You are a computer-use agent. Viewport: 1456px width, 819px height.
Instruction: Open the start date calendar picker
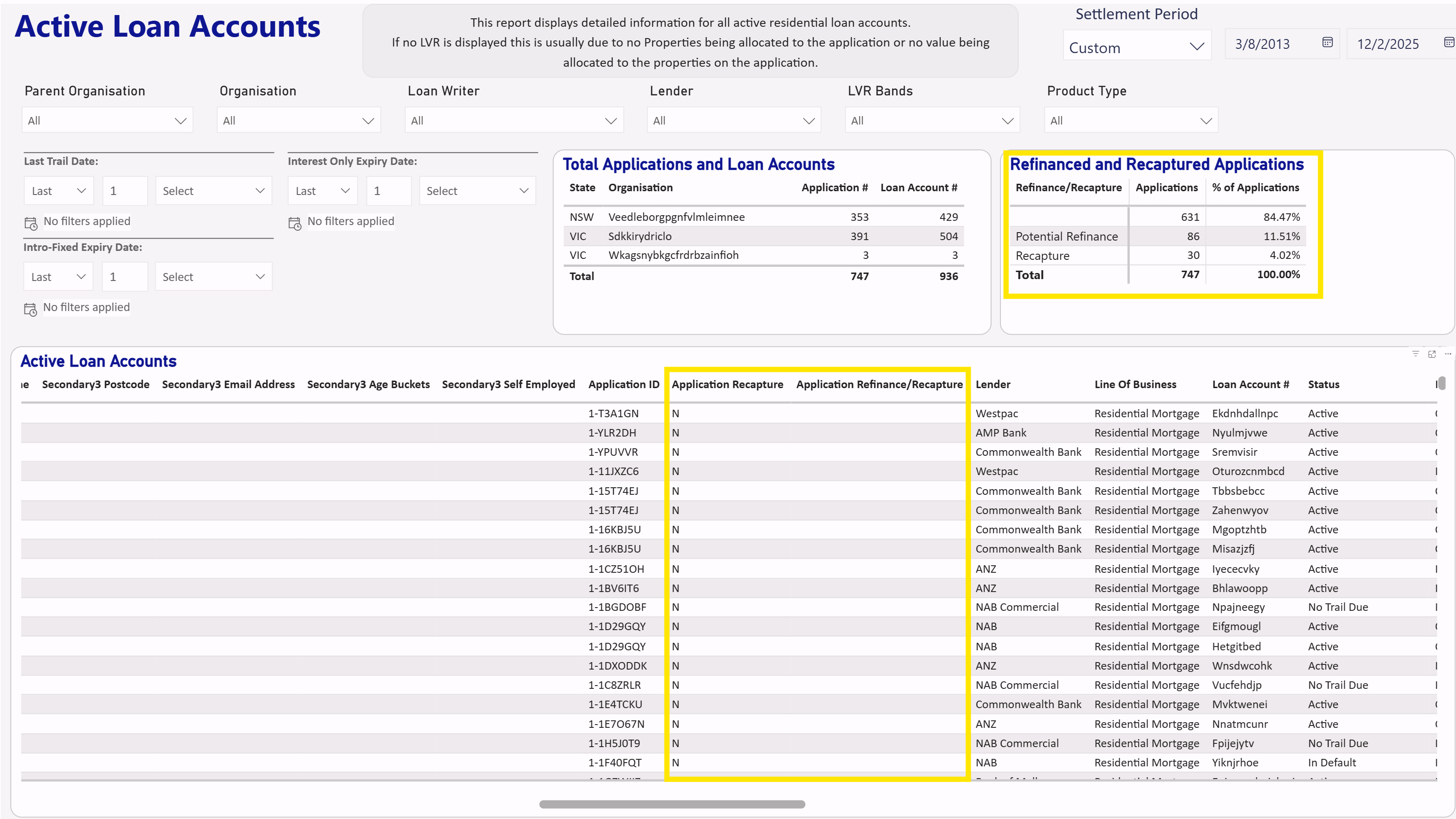[x=1327, y=42]
